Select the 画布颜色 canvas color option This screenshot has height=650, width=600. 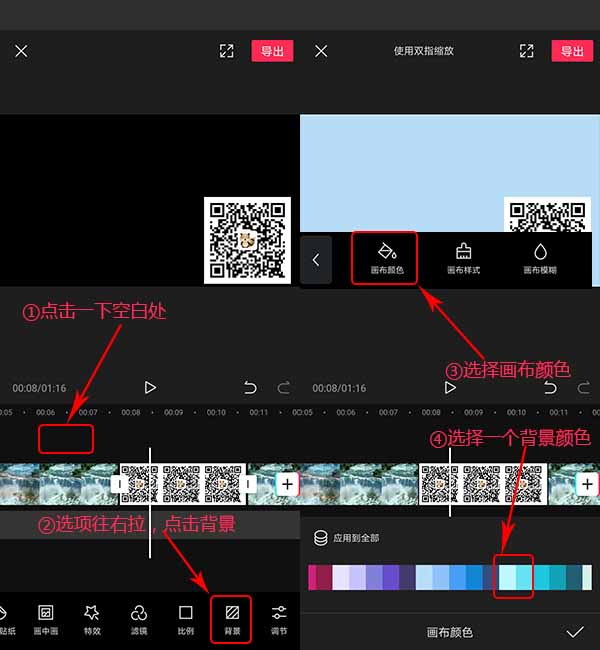[386, 259]
